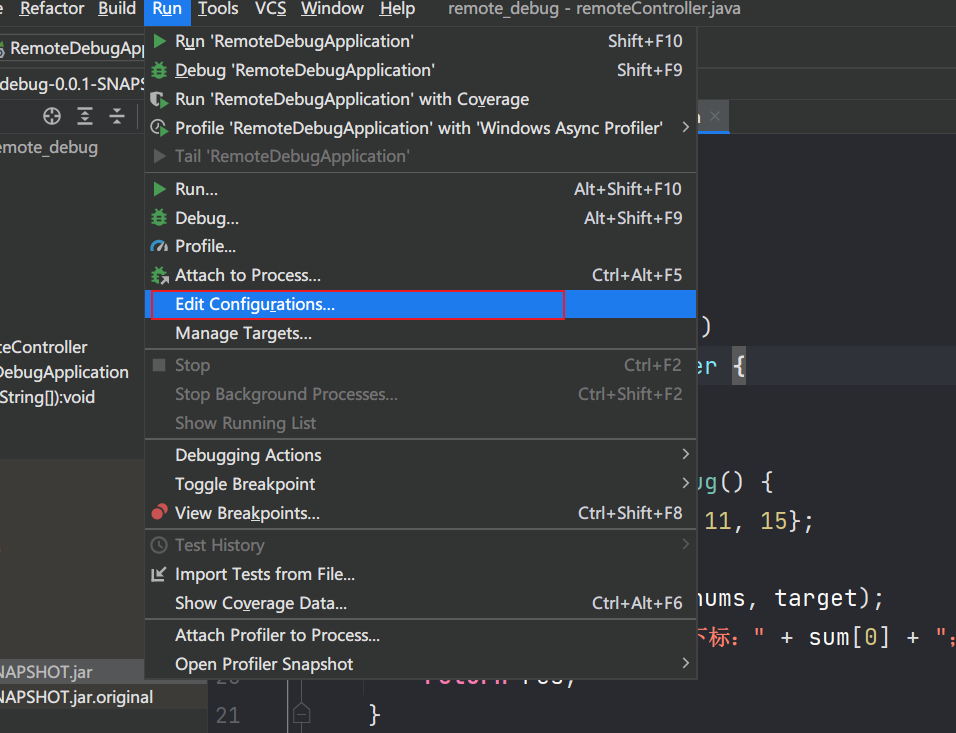Open the Tools menu in menu bar

tap(218, 9)
